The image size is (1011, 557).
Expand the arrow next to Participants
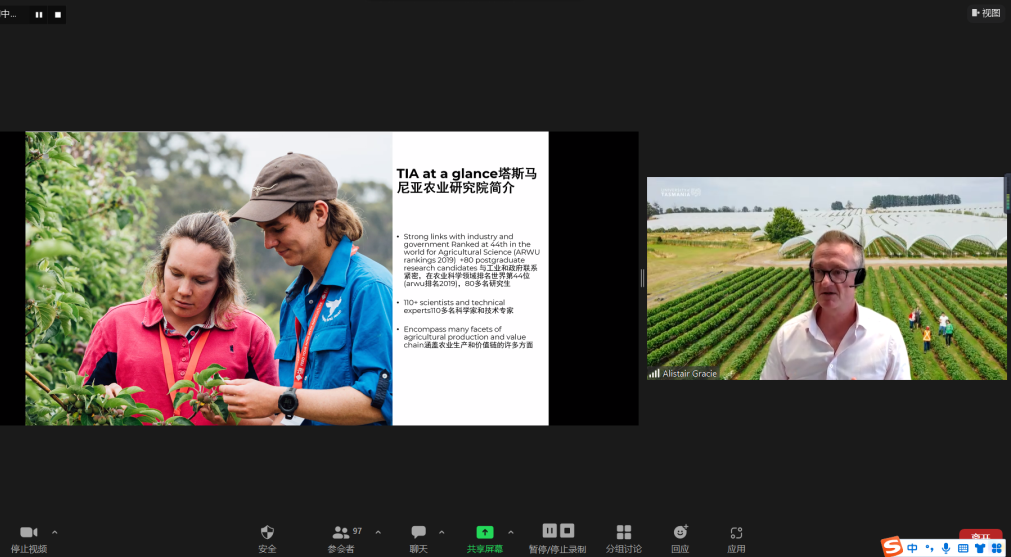[378, 532]
